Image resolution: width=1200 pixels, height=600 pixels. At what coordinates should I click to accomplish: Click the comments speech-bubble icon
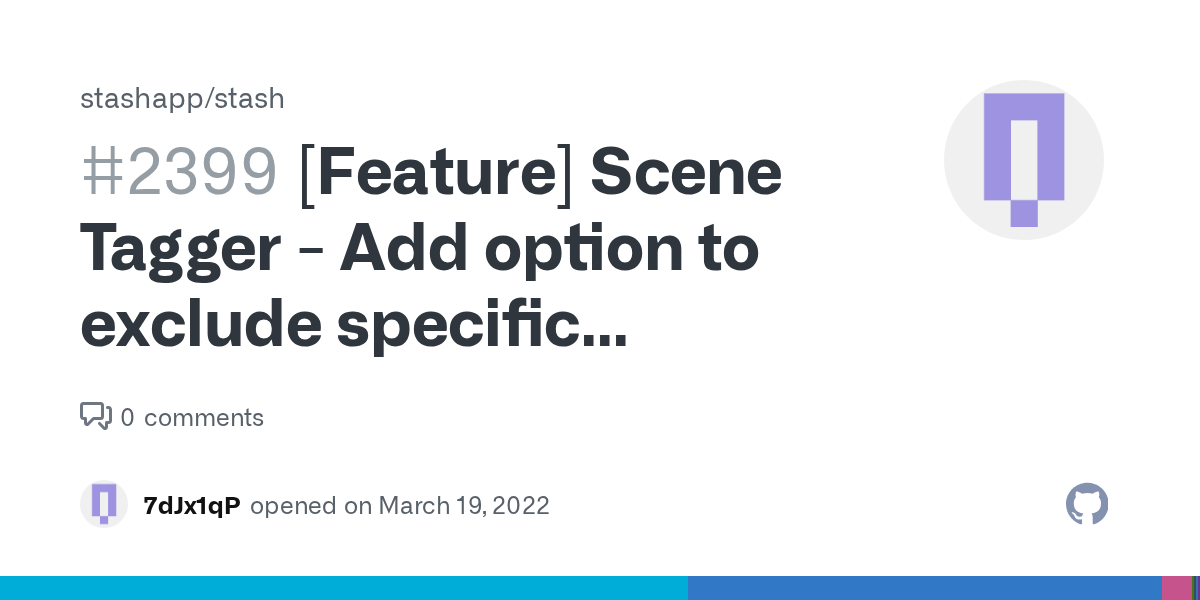coord(96,416)
